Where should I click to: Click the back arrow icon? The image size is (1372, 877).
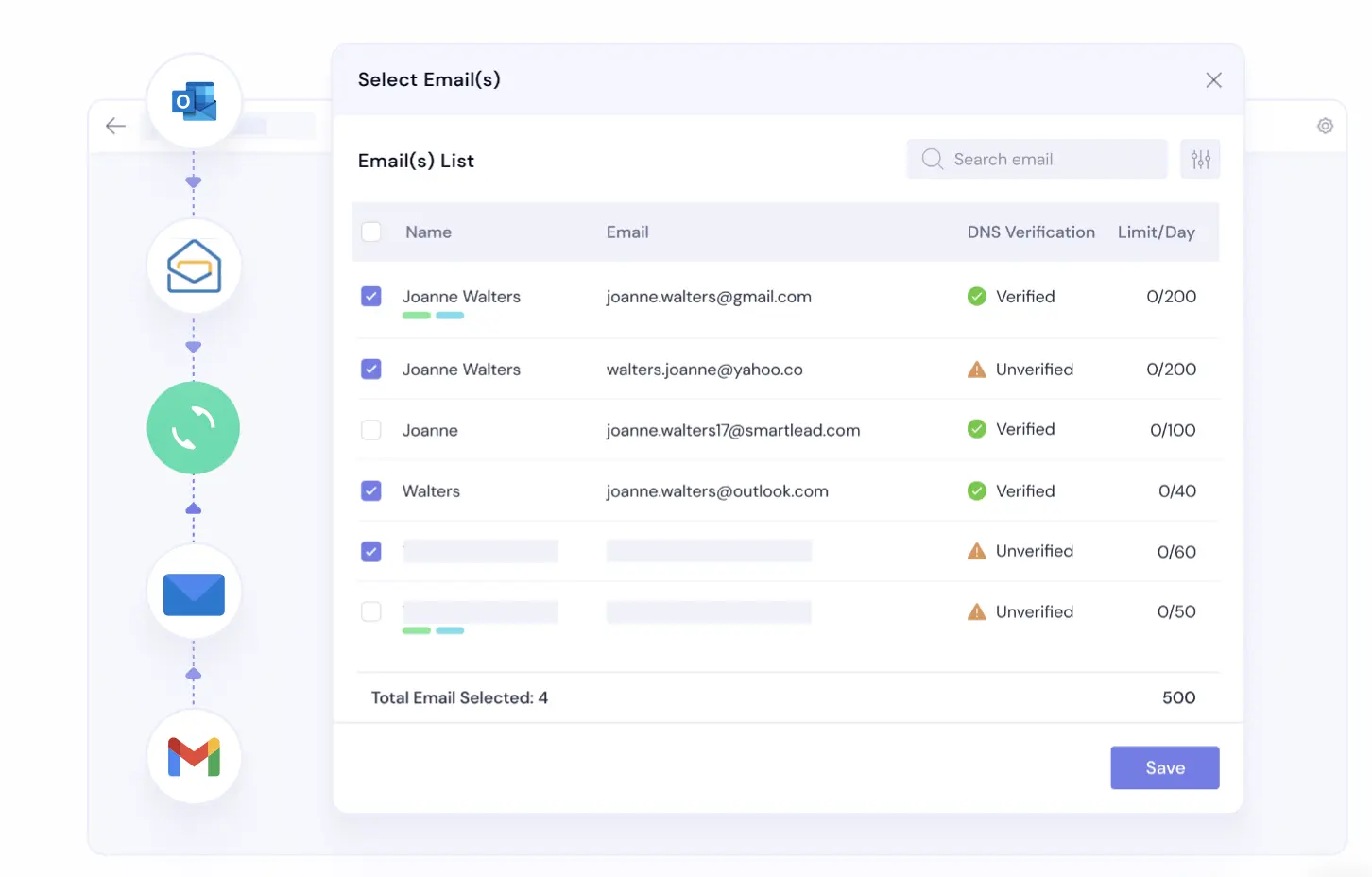115,126
